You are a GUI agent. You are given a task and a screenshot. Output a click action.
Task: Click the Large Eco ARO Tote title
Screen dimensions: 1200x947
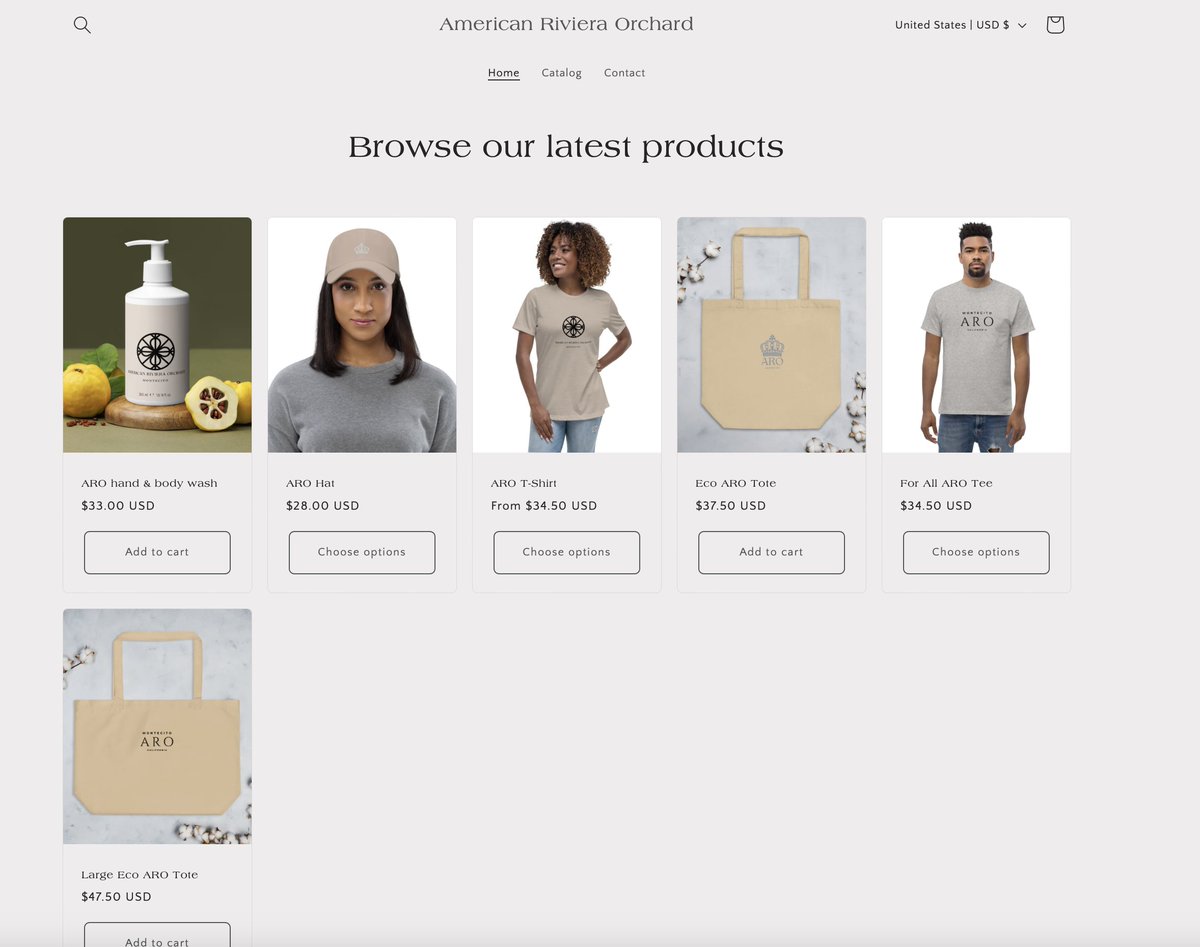tap(140, 875)
